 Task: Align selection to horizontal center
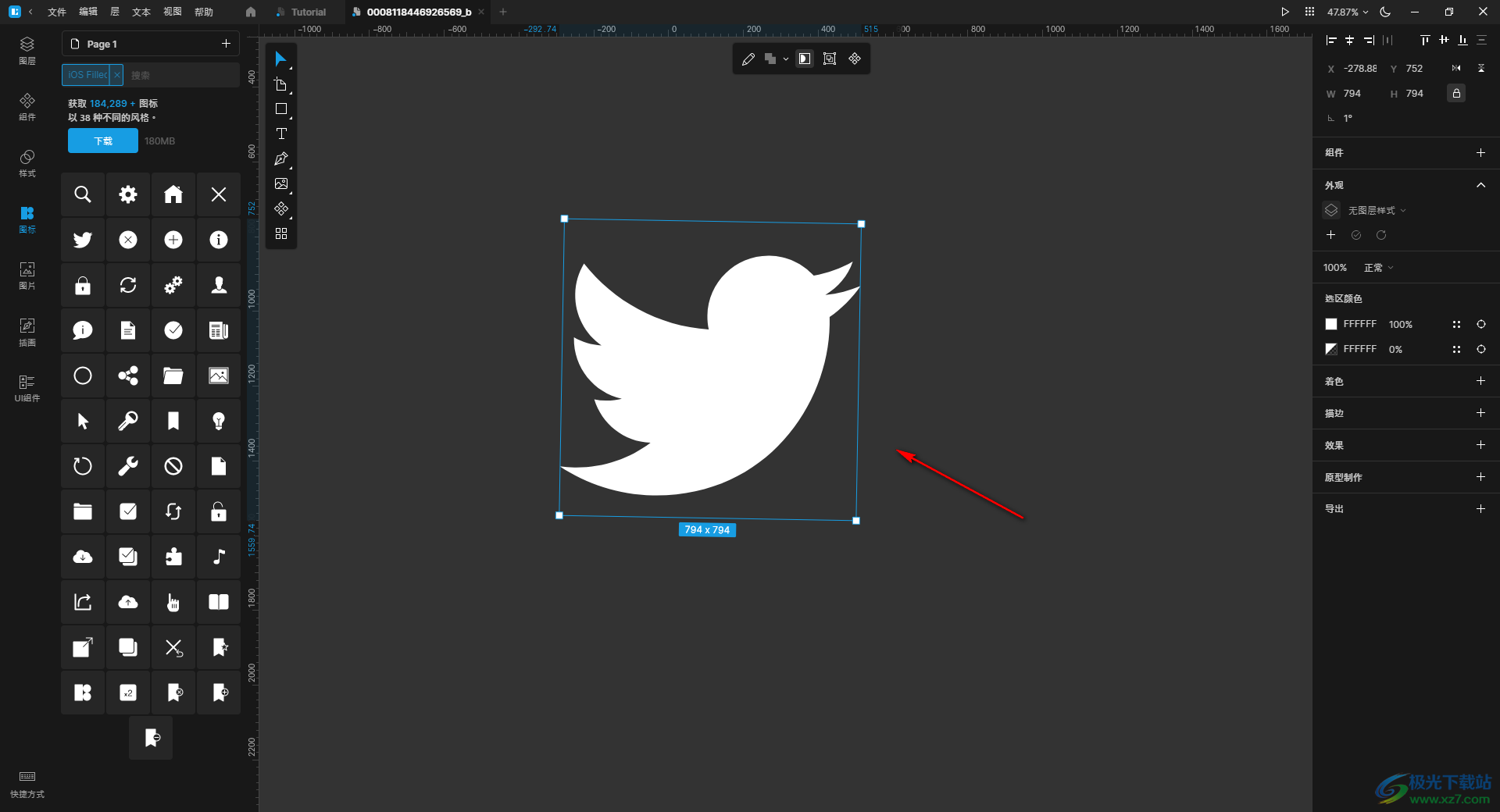[1350, 40]
